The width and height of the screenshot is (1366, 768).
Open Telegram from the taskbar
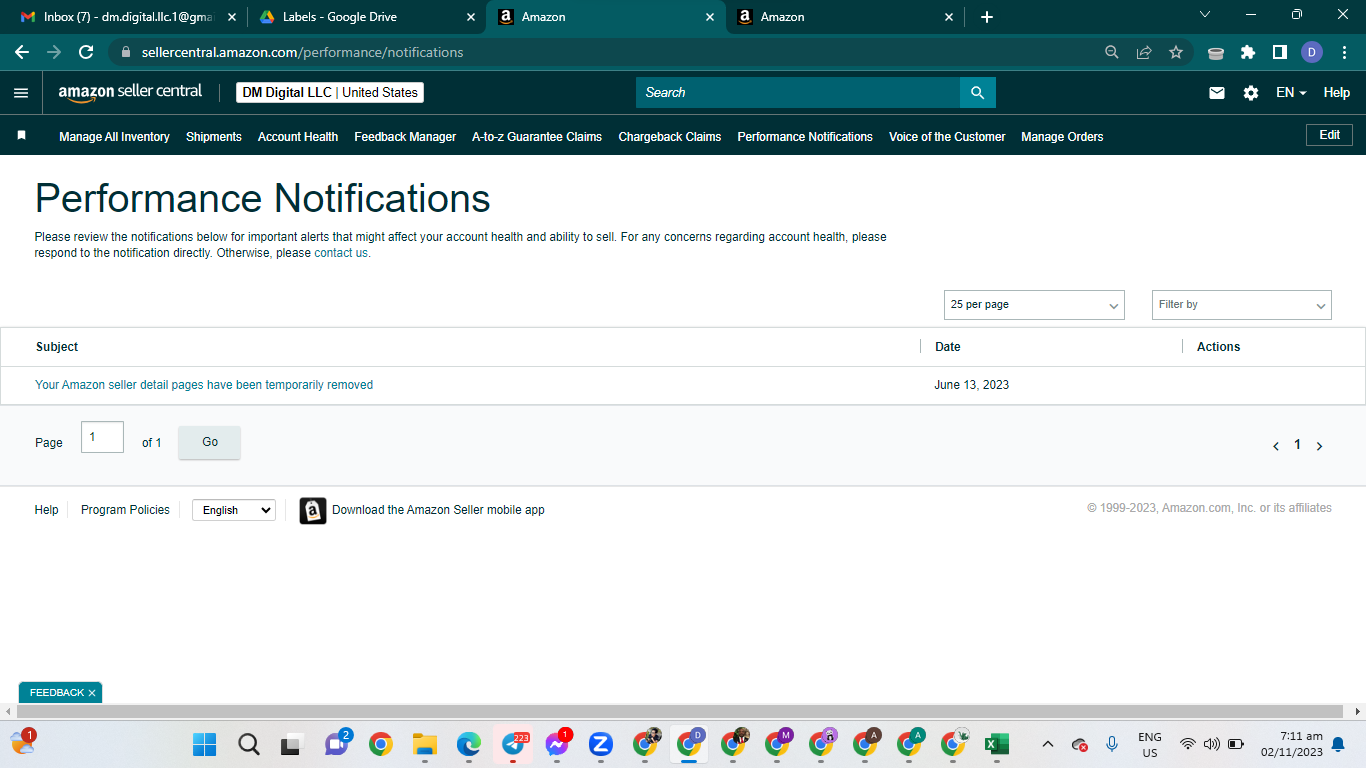514,744
